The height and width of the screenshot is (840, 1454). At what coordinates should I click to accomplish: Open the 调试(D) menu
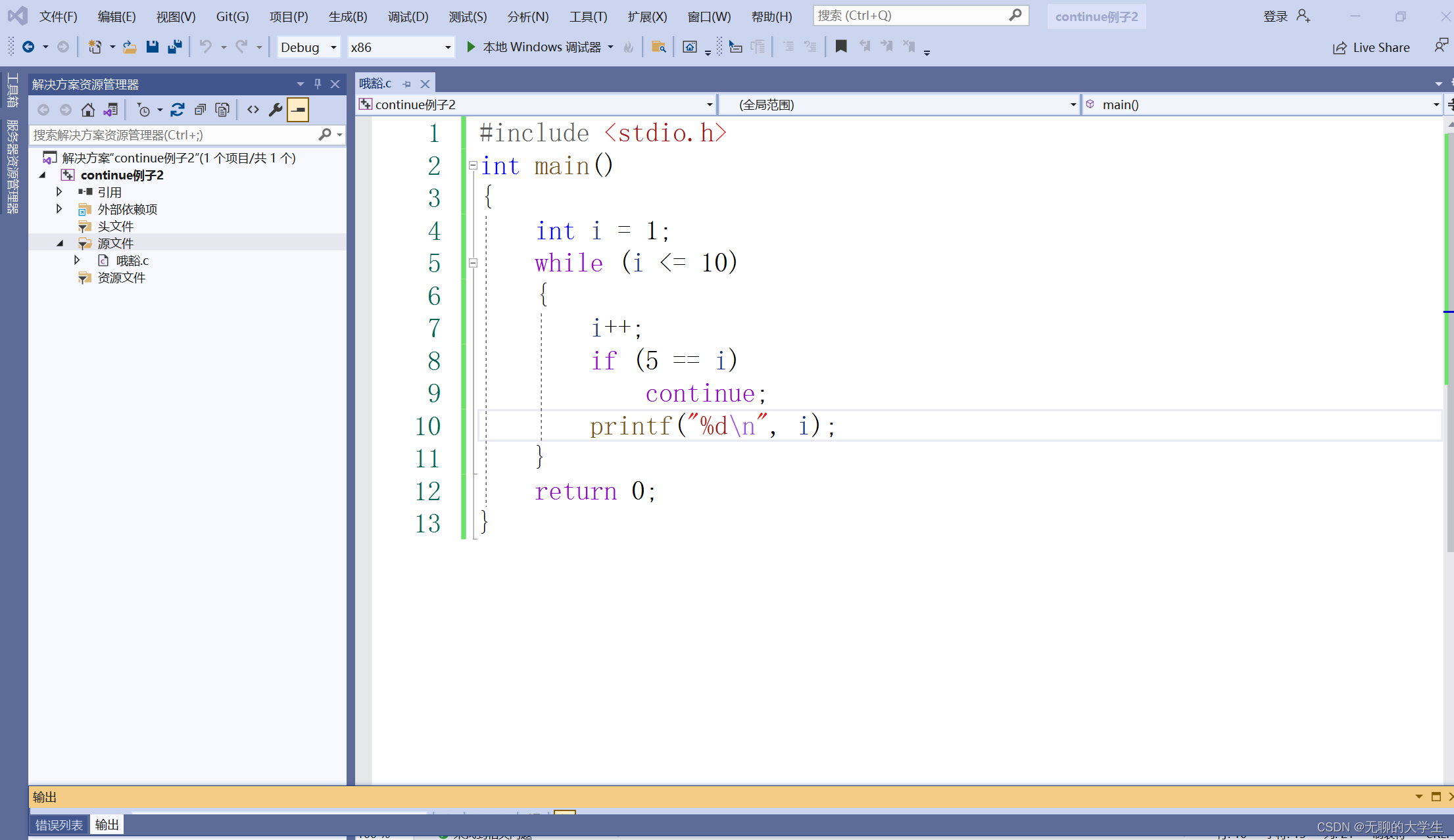[408, 16]
